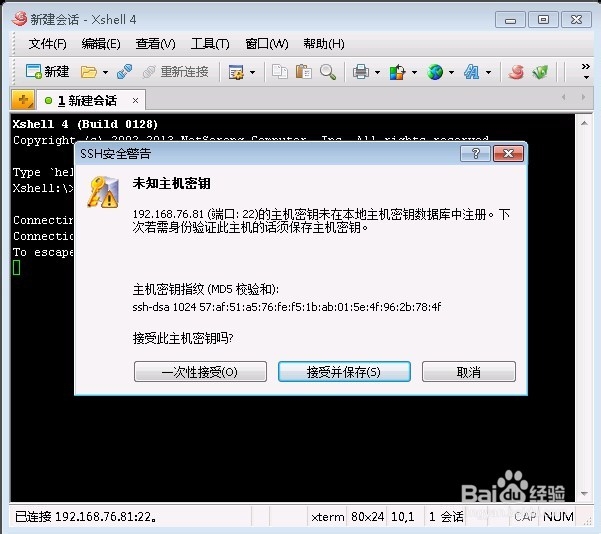Click the Reconnect toolbar button
Viewport: 601px width, 534px height.
pos(175,72)
